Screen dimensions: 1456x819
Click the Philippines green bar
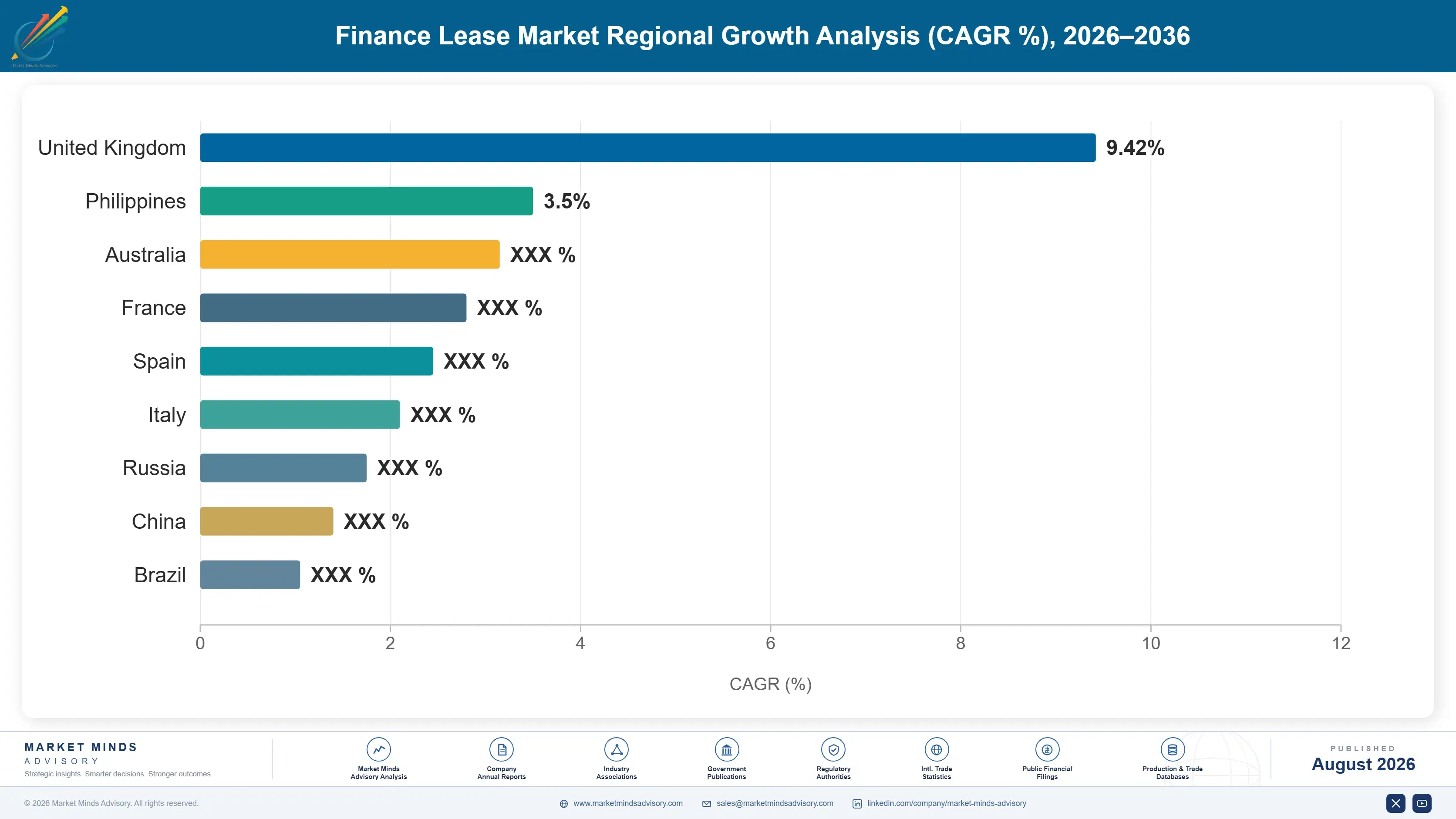366,201
